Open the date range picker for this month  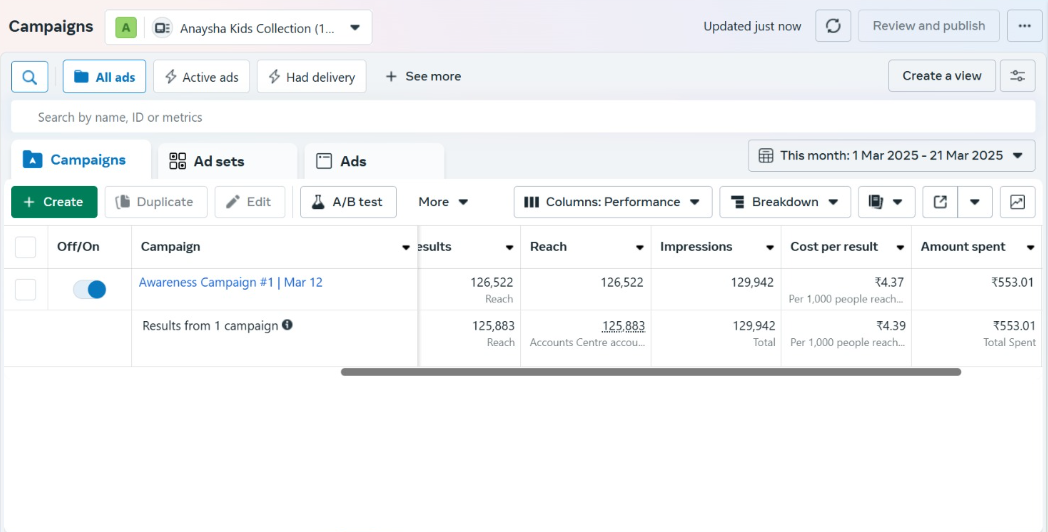click(x=891, y=155)
